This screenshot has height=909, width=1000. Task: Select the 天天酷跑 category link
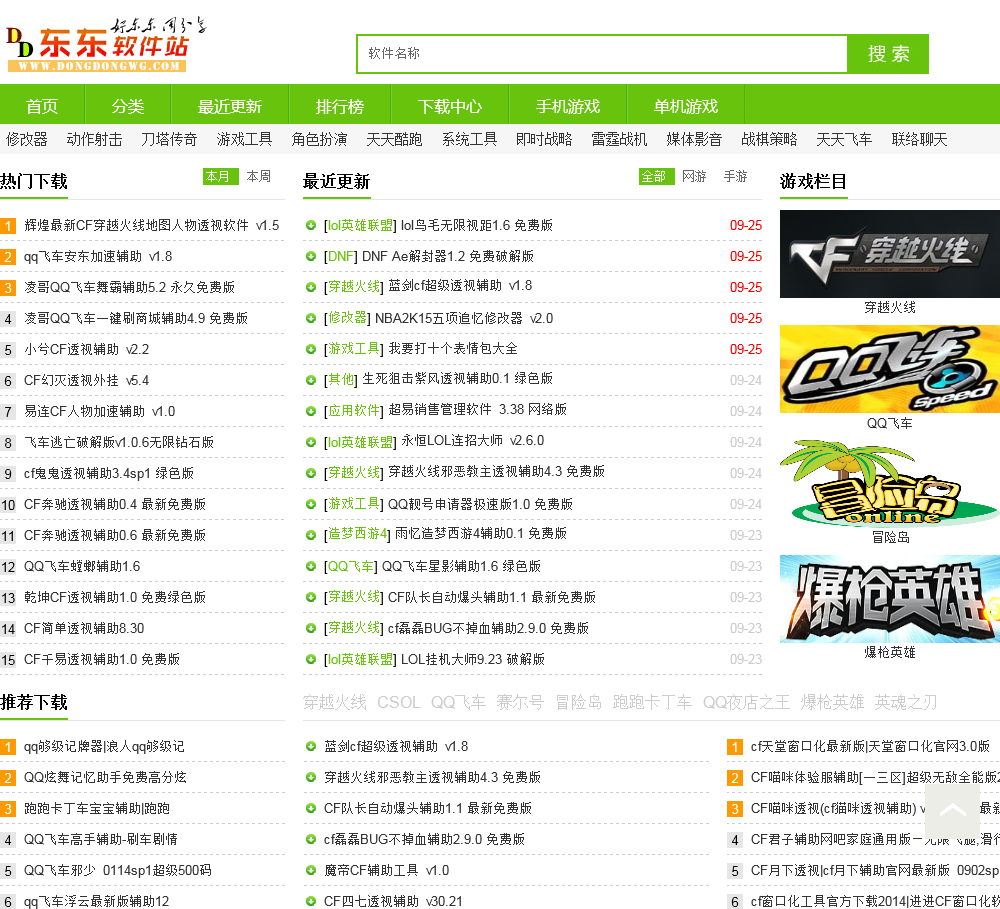coord(394,139)
